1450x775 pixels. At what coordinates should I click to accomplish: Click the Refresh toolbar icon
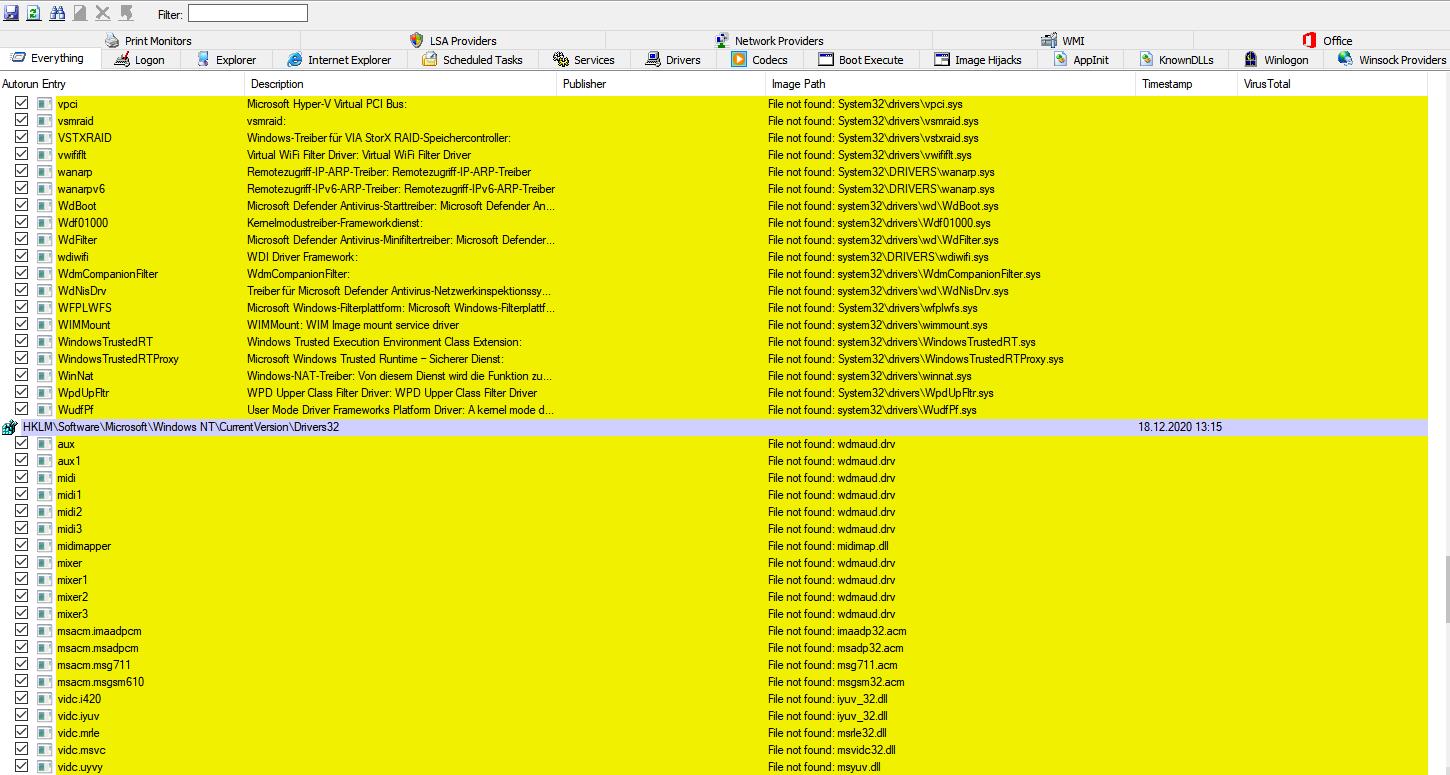[x=33, y=13]
